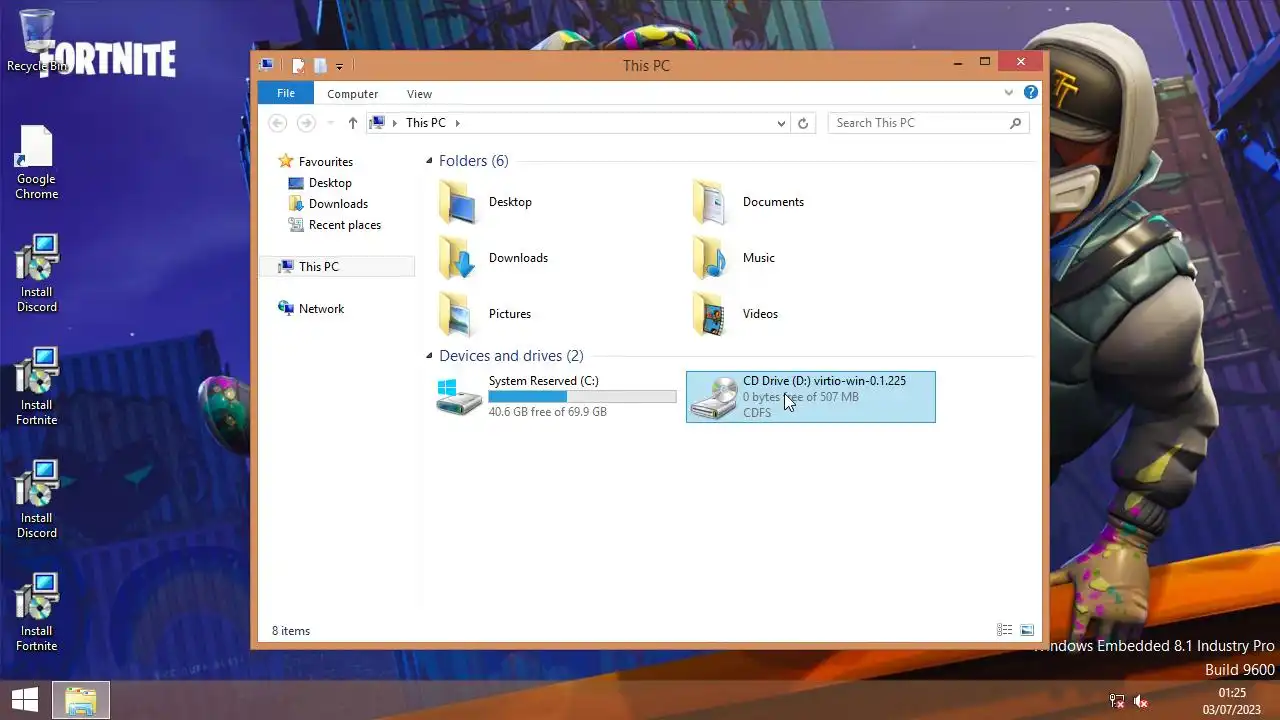Click the Search This PC field
Screen dimensions: 1280x720
point(928,123)
